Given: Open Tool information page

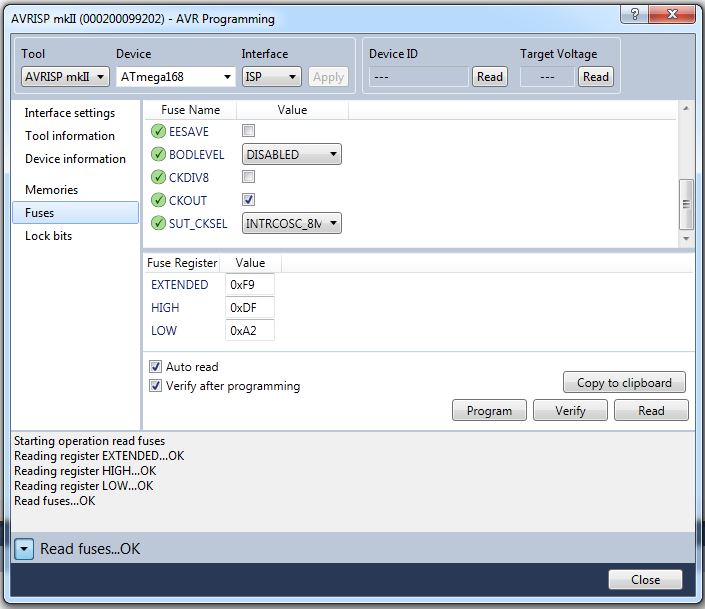Looking at the screenshot, I should coord(70,136).
